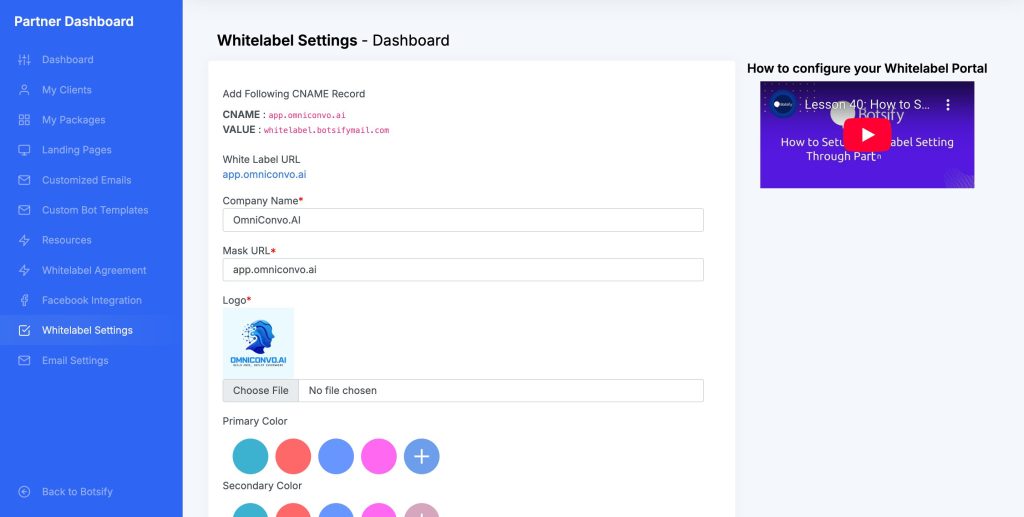This screenshot has width=1024, height=517.
Task: Open the app.omniconvo.ai White Label URL link
Action: 264,175
